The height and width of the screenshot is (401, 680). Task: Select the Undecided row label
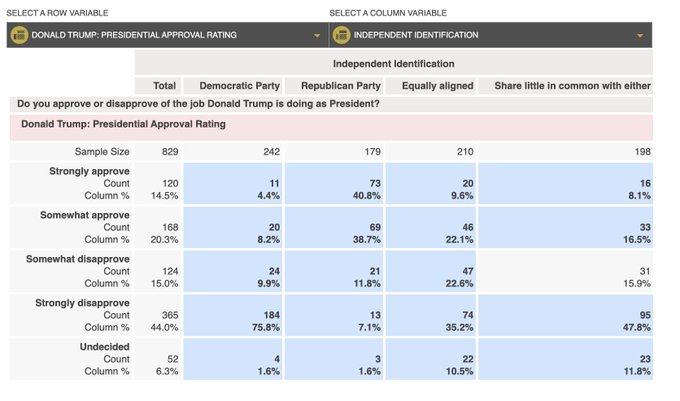[105, 346]
